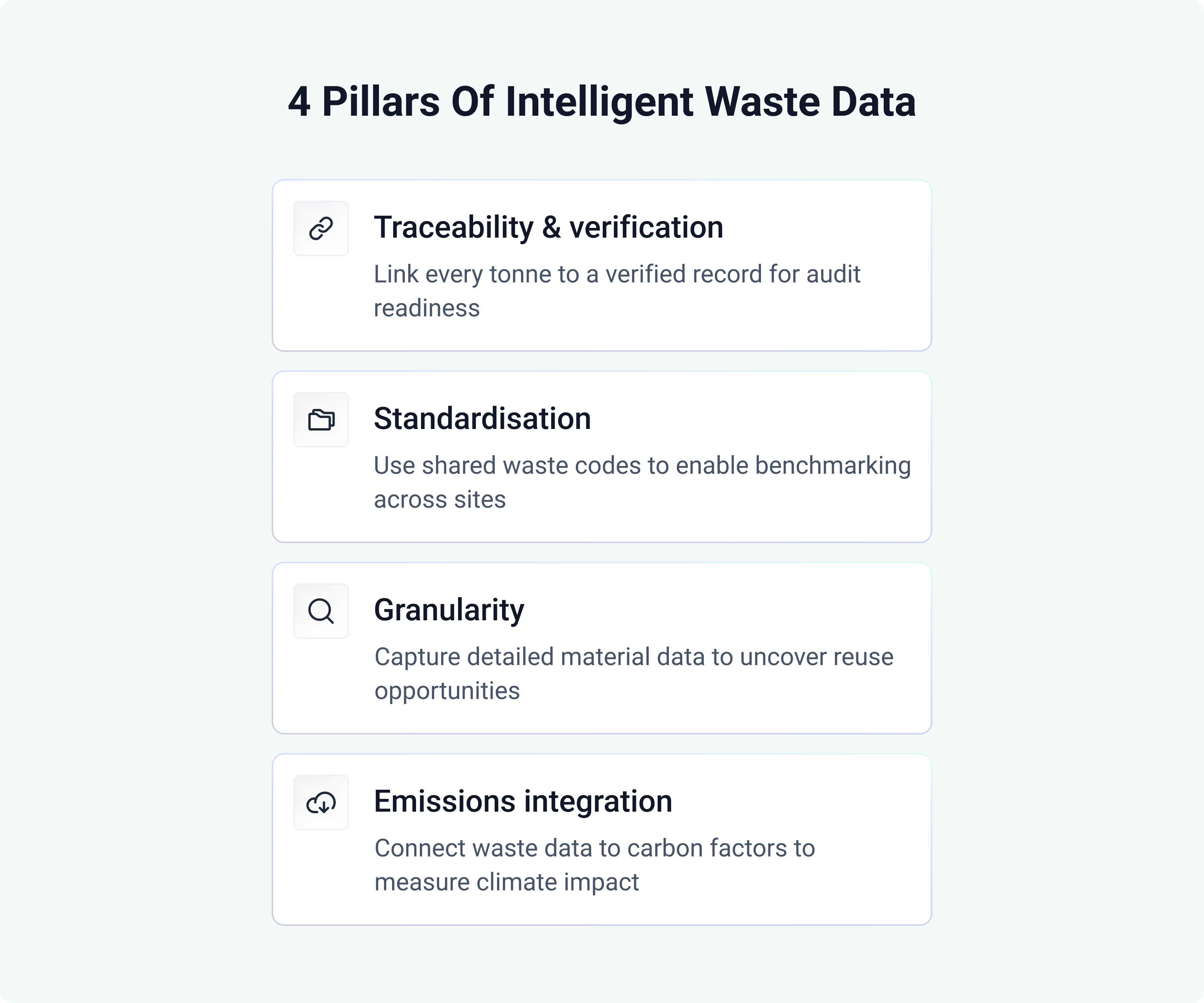Select the Granularity heading
1204x1003 pixels.
point(449,610)
